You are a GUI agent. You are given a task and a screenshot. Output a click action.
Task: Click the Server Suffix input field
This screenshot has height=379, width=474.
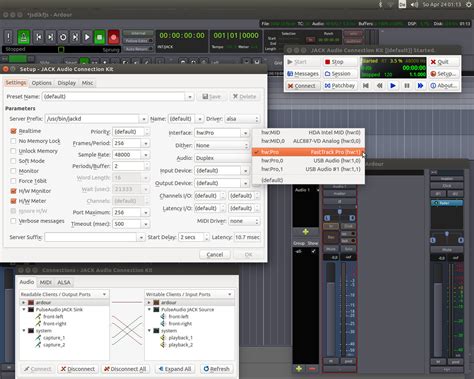pos(91,237)
